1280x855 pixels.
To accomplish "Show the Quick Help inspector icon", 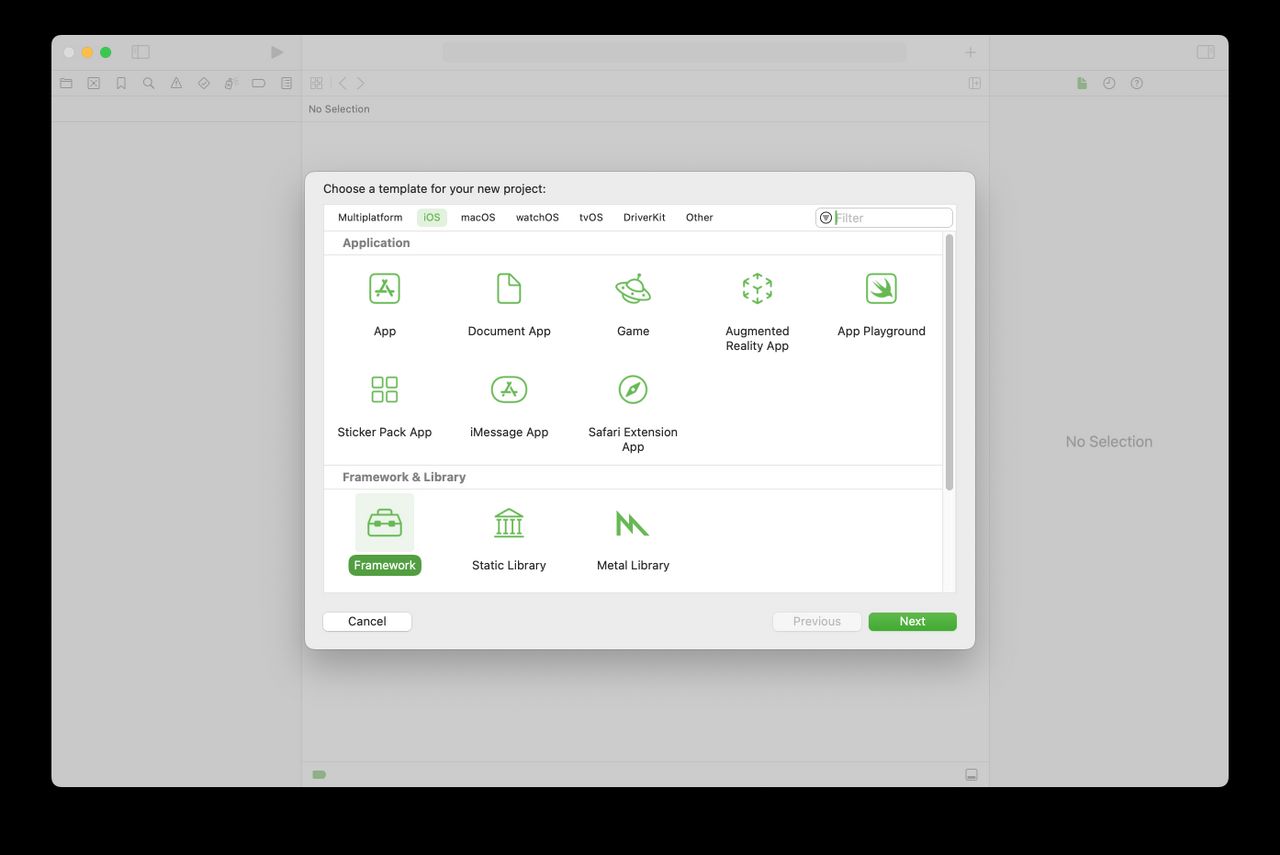I will 1137,83.
